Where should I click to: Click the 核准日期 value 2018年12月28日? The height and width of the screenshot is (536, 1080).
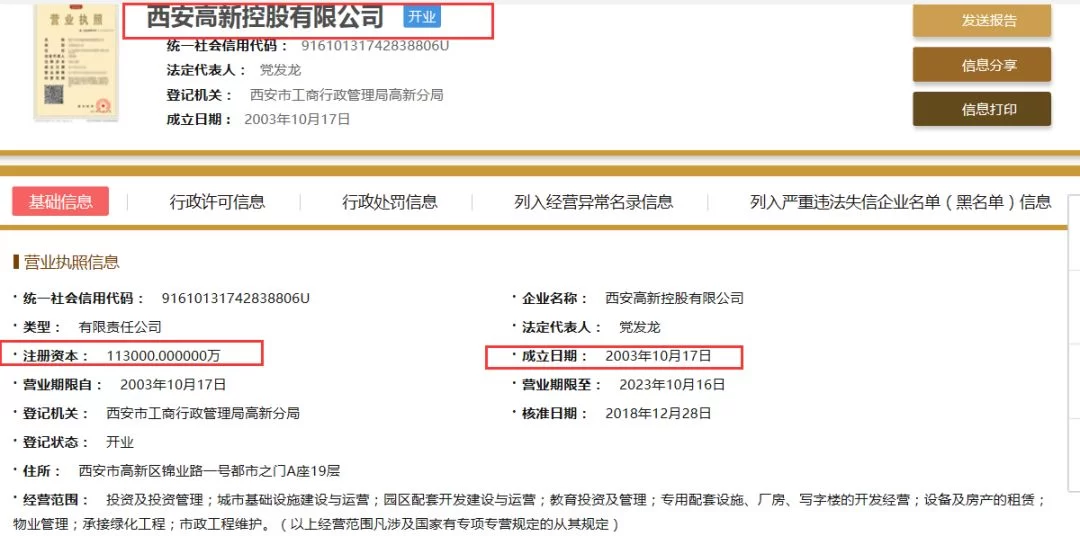[658, 413]
